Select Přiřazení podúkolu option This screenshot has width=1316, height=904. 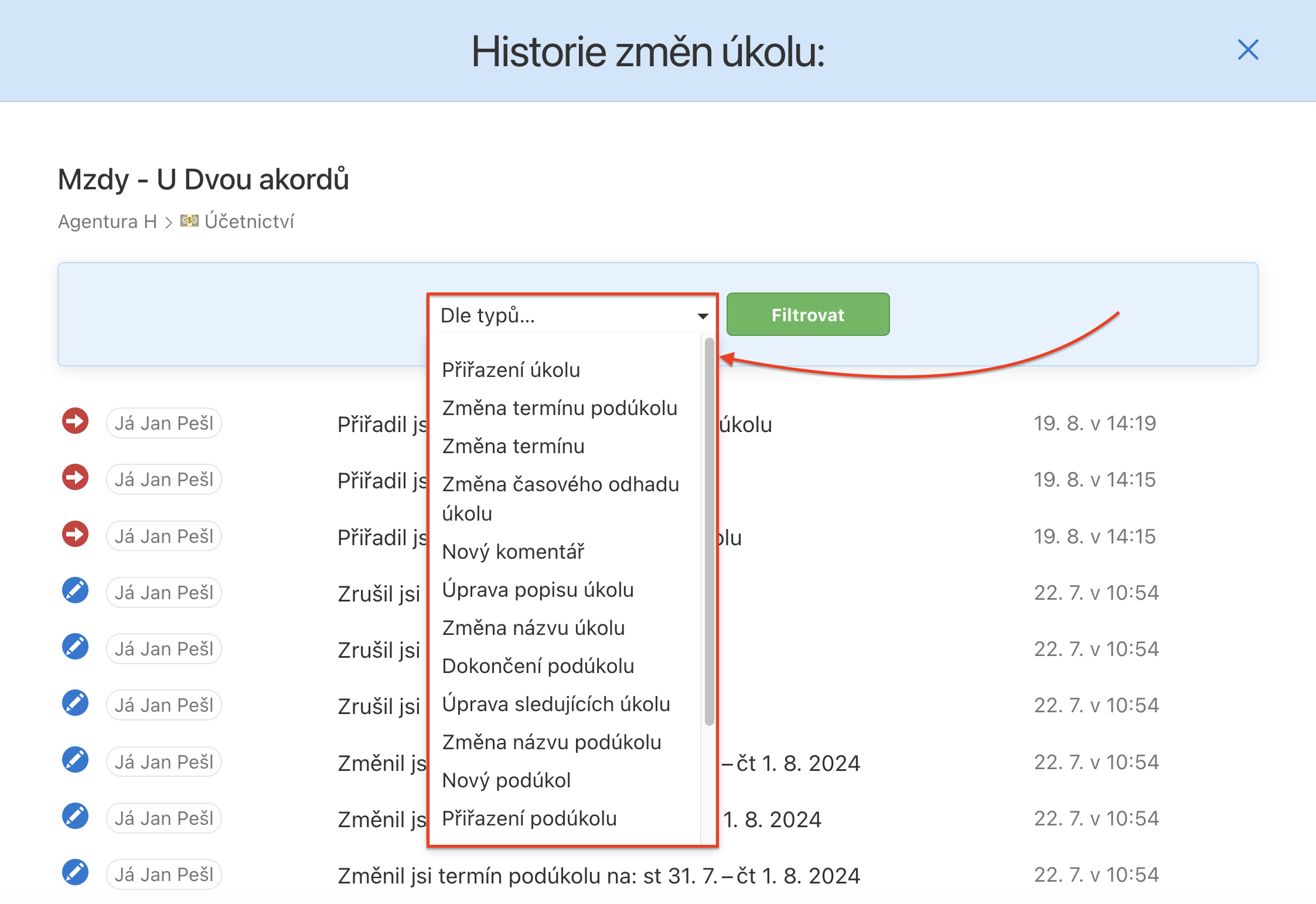529,818
